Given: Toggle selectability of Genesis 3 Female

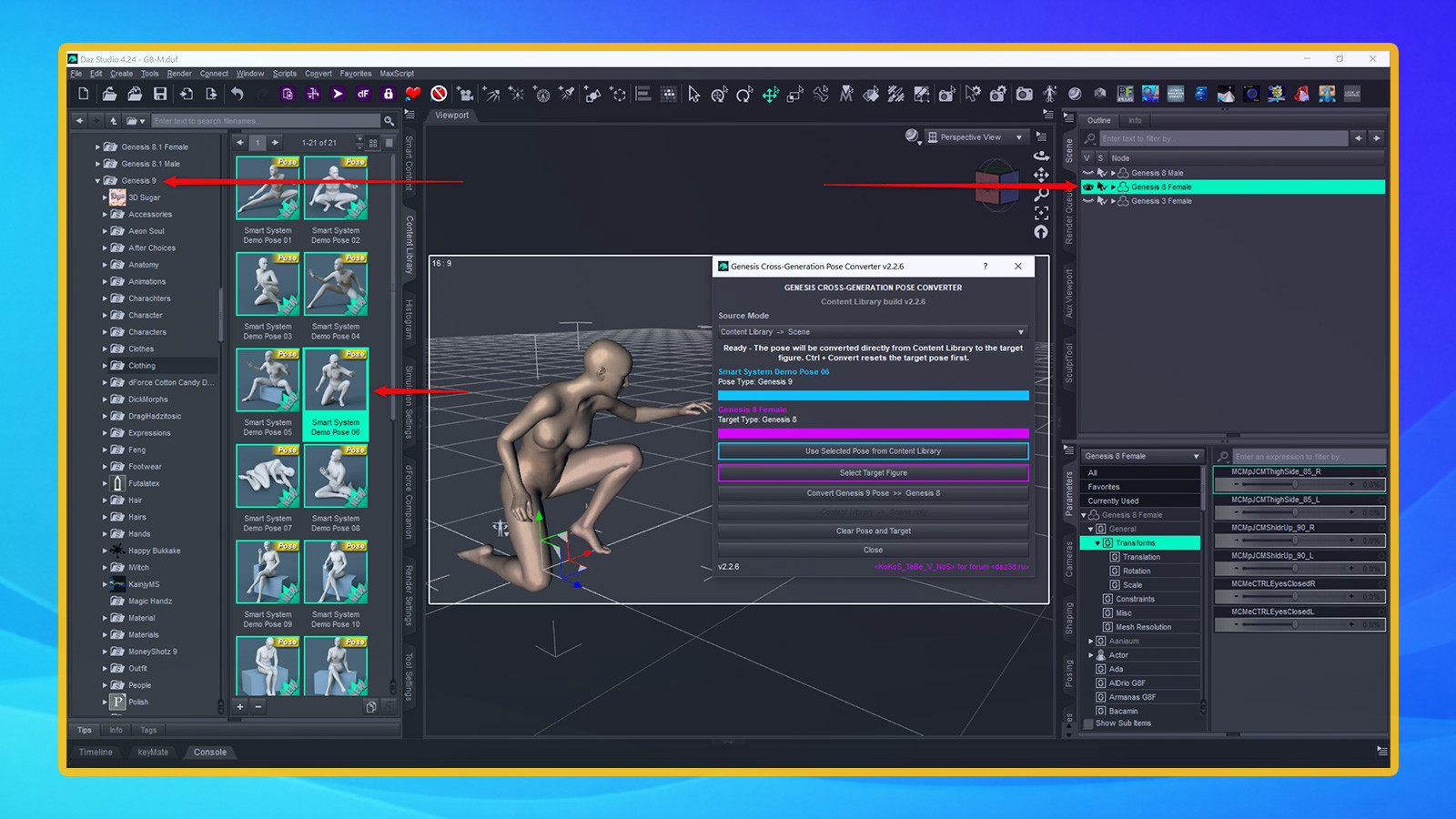Looking at the screenshot, I should point(1102,201).
